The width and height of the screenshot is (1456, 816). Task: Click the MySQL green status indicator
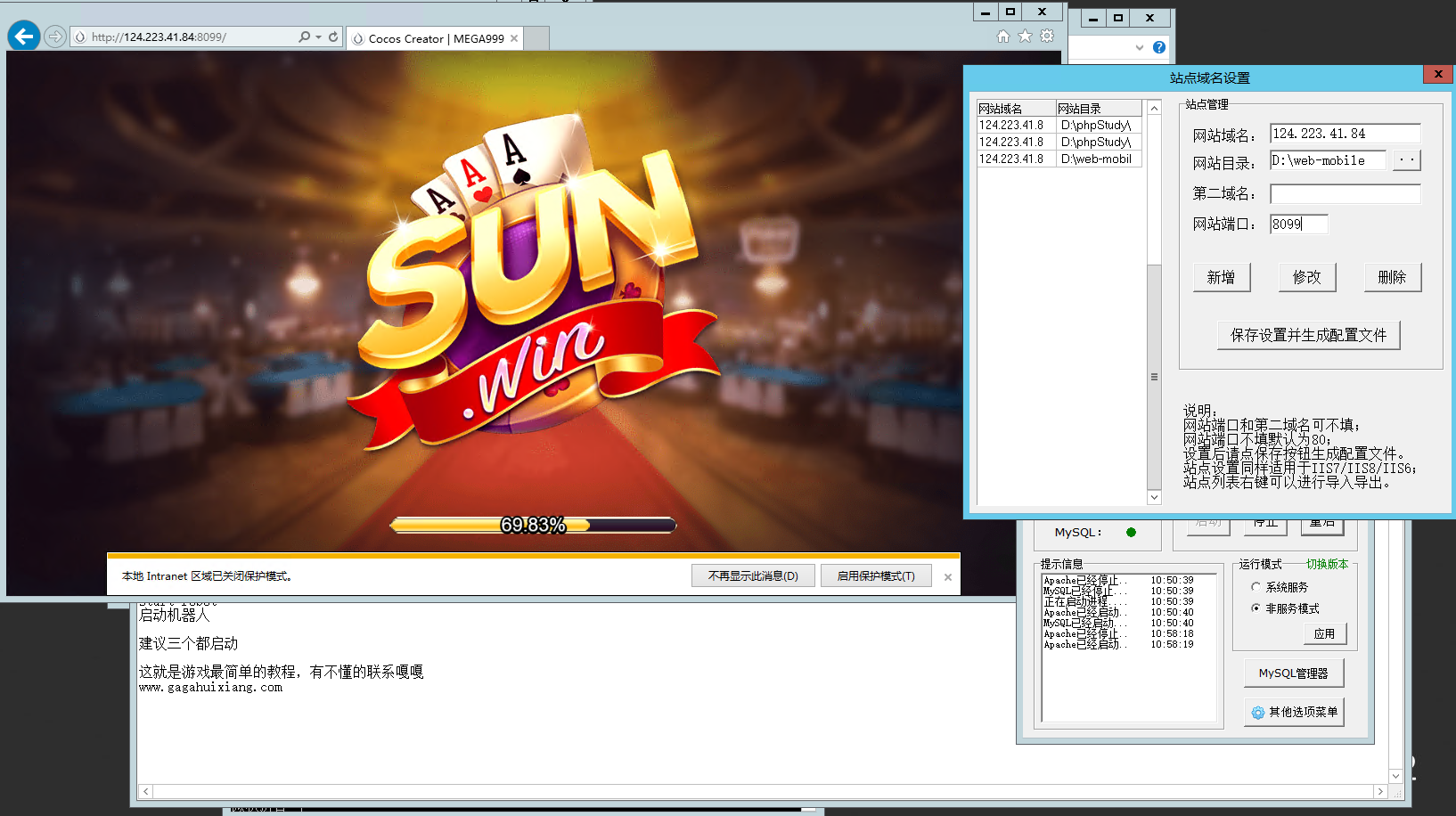[1131, 533]
